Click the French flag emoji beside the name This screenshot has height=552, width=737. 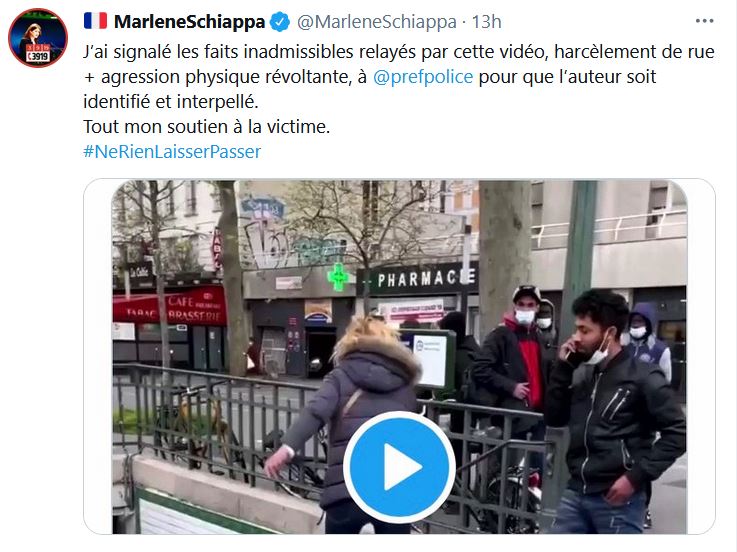click(95, 21)
